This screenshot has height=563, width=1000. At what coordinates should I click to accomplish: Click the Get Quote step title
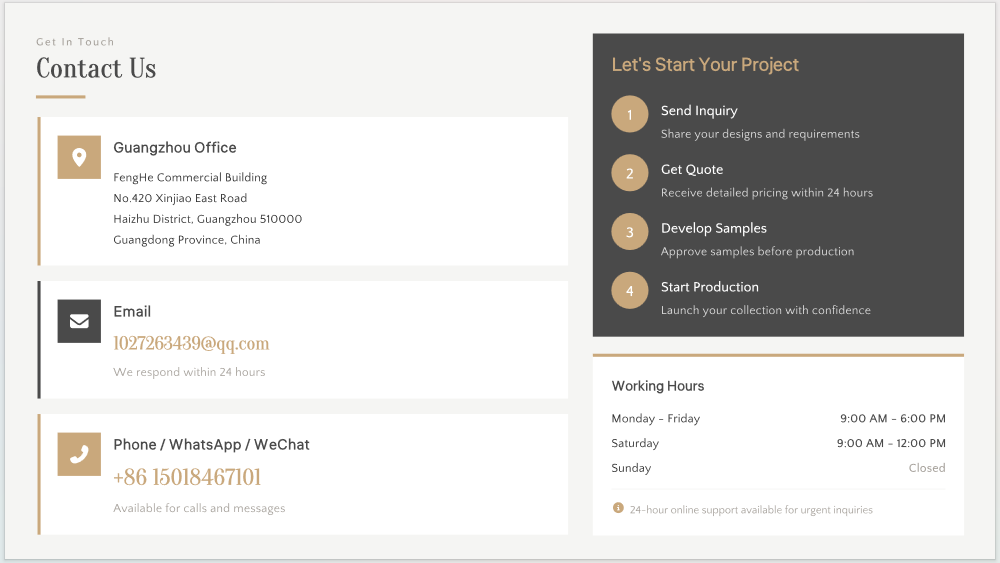click(x=692, y=170)
